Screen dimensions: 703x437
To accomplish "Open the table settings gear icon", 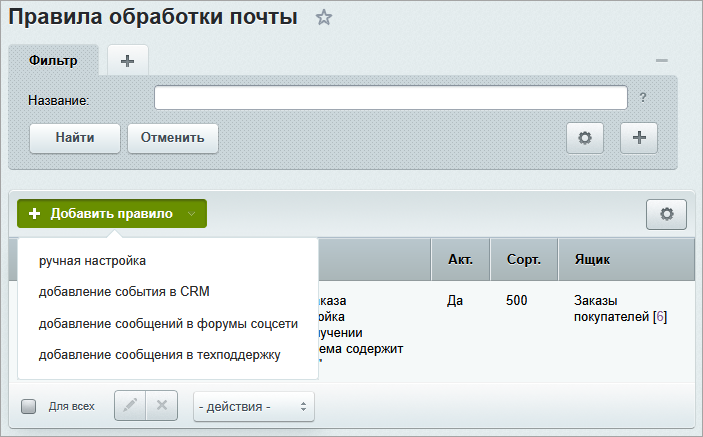I will point(666,214).
